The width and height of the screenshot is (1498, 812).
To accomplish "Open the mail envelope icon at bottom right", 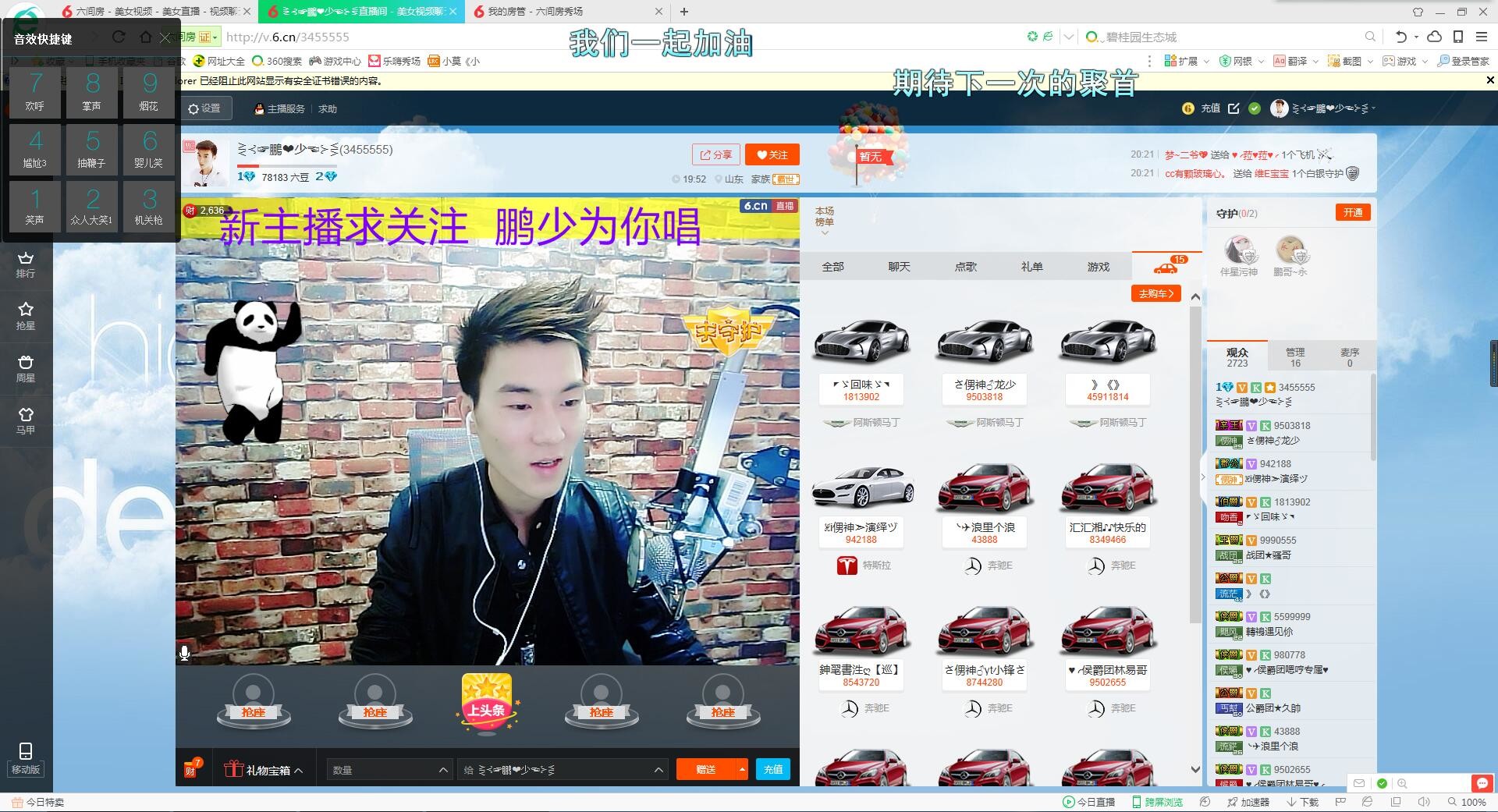I will coord(1360,783).
